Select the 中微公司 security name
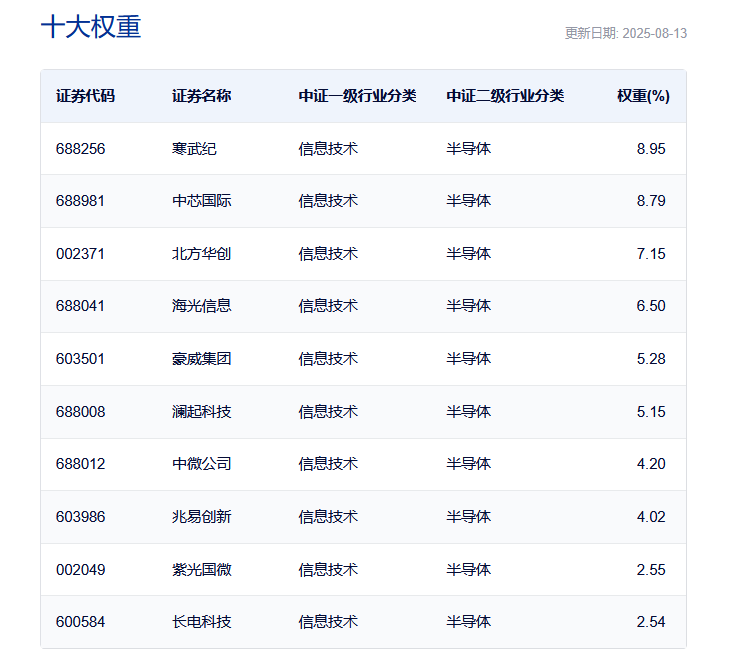This screenshot has width=736, height=672. click(201, 464)
